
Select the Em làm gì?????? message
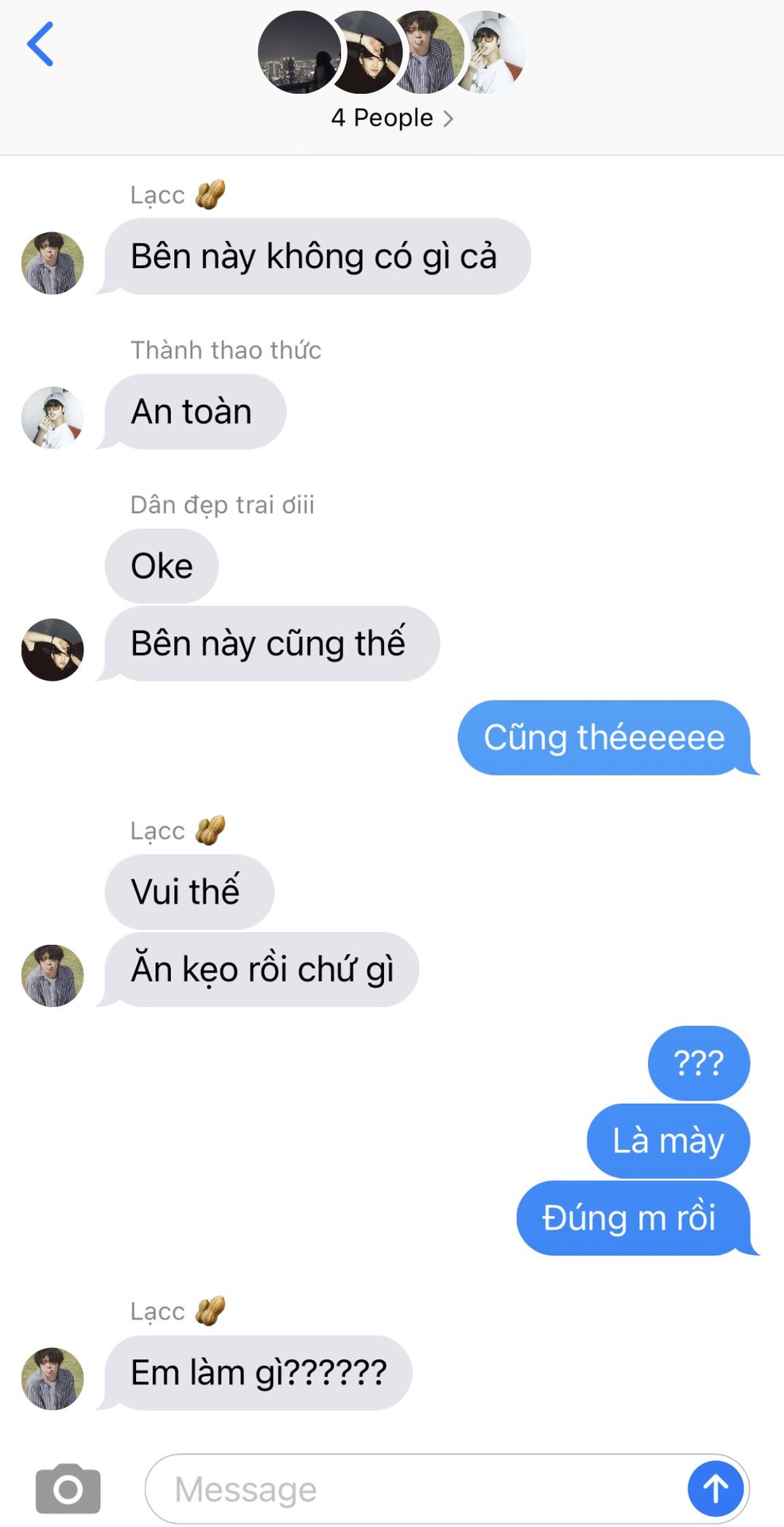click(x=258, y=1373)
